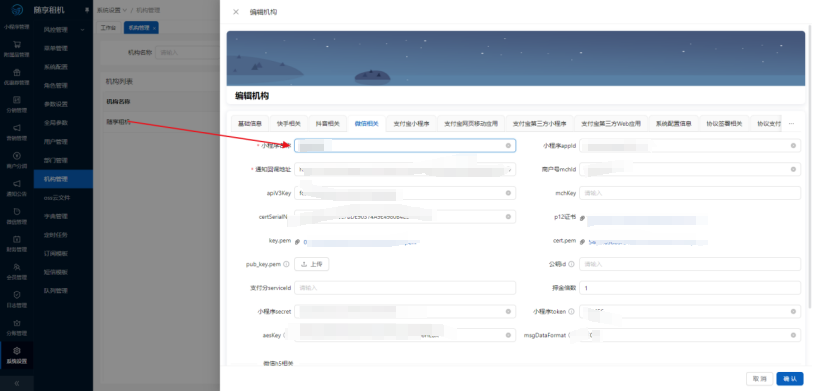
Task: Close the 编辑机构 drawer with X icon
Action: click(x=236, y=12)
